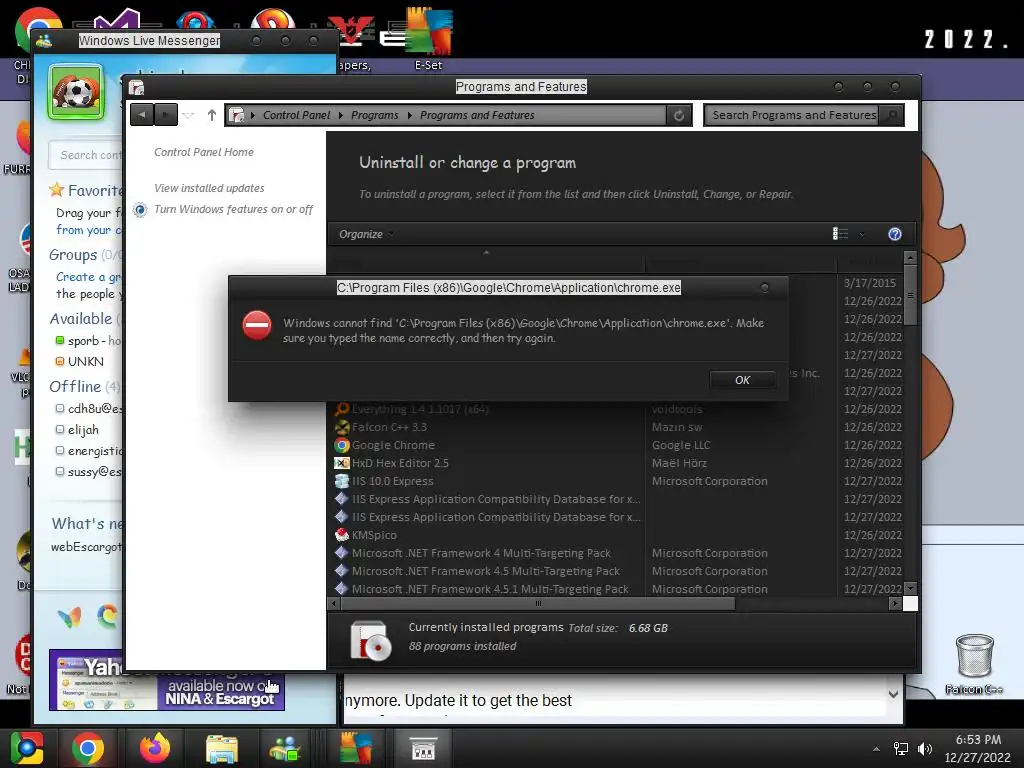The image size is (1024, 768).
Task: Click the Messenger soccer ball avatar
Action: pos(76,92)
